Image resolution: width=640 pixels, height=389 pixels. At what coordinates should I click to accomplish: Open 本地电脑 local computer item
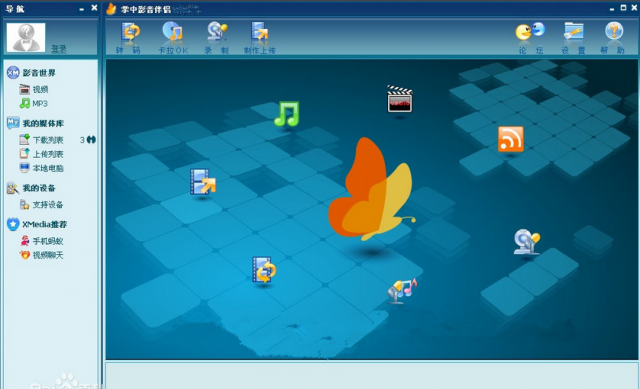click(48, 168)
